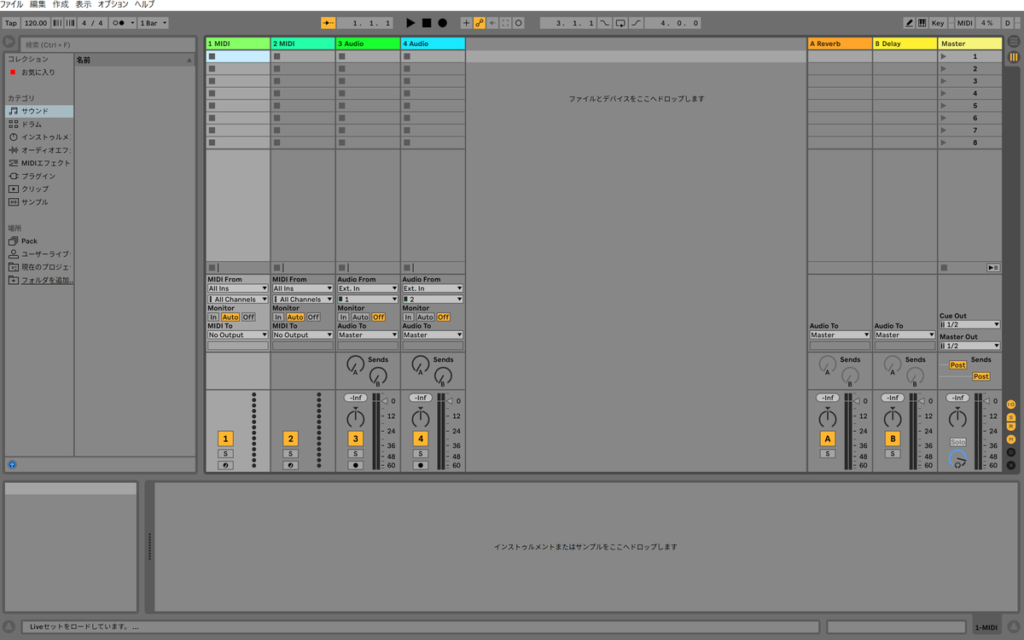Screen dimensions: 1024x640
Task: Open the ファイル (File) menu
Action: click(12, 5)
